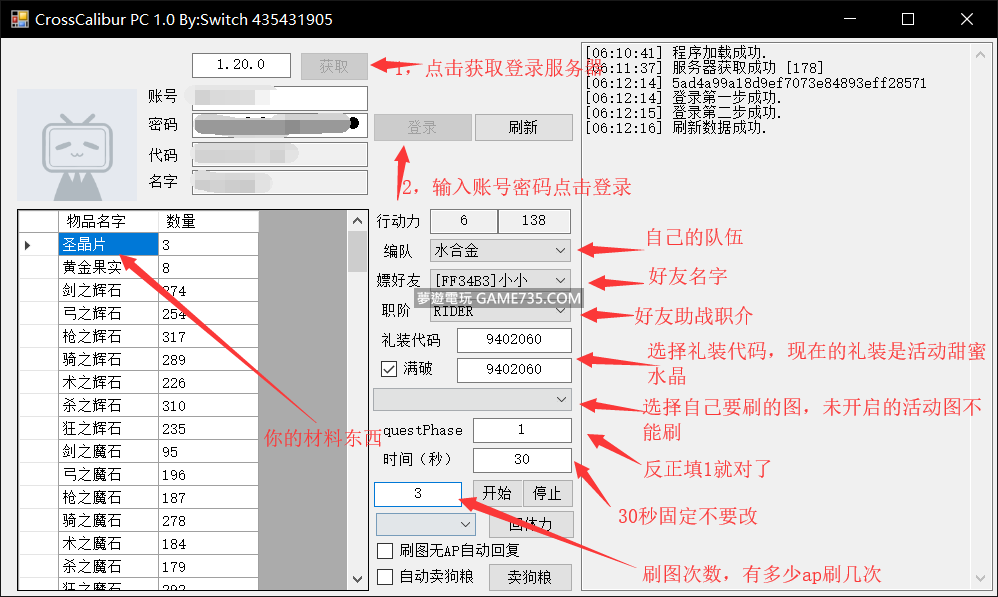Click the 卖狗粮 sell button
This screenshot has height=597, width=998.
[530, 577]
